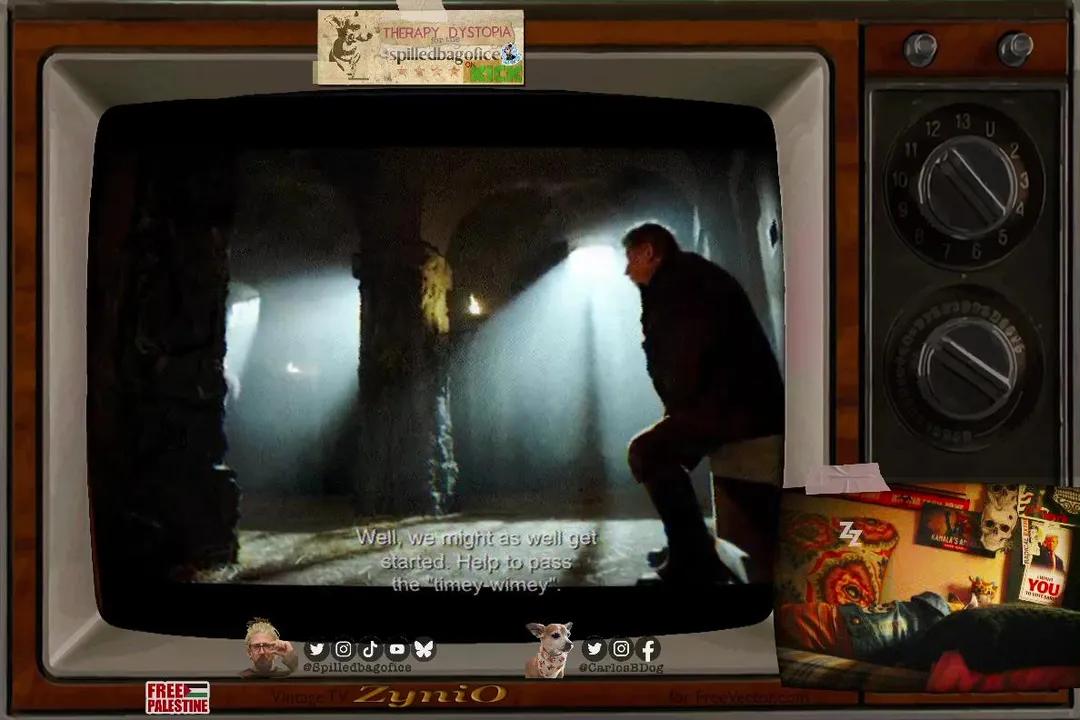This screenshot has height=720, width=1080.
Task: Click the Twitter icon above @CarlosBDog
Action: tap(594, 648)
